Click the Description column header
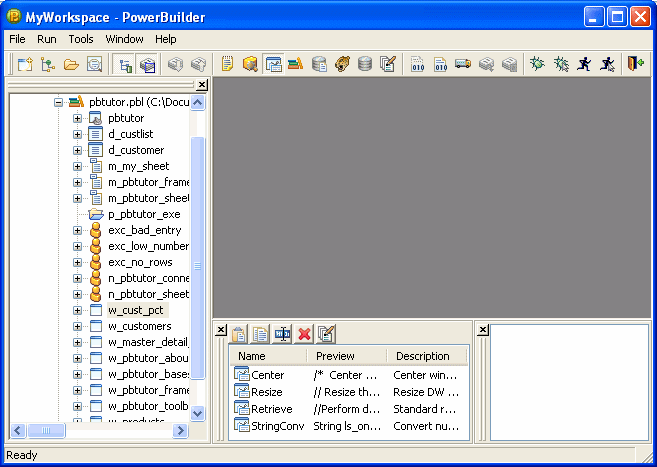Screen dimensions: 657x467 pos(427,356)
